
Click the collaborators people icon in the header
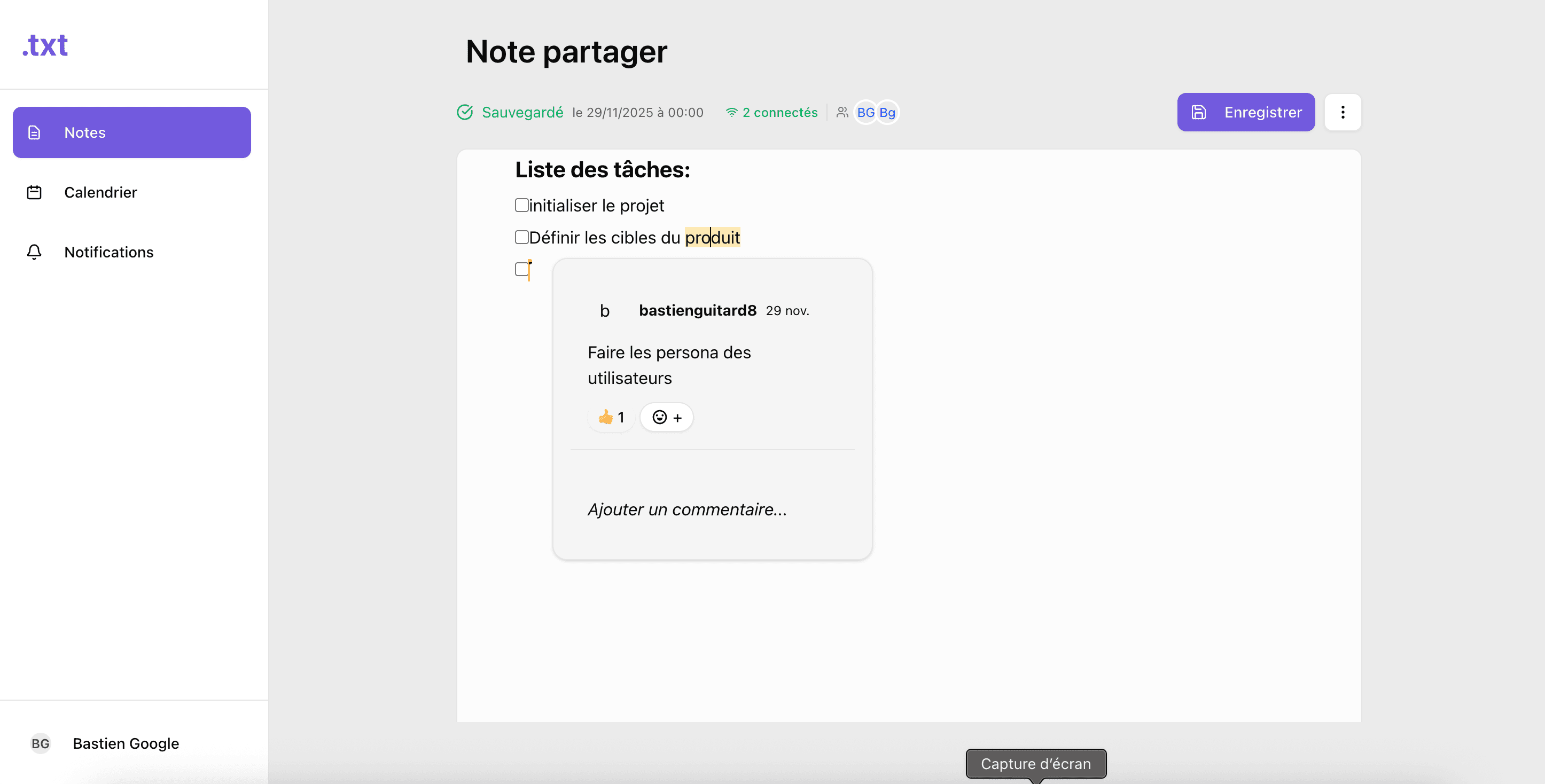point(841,112)
